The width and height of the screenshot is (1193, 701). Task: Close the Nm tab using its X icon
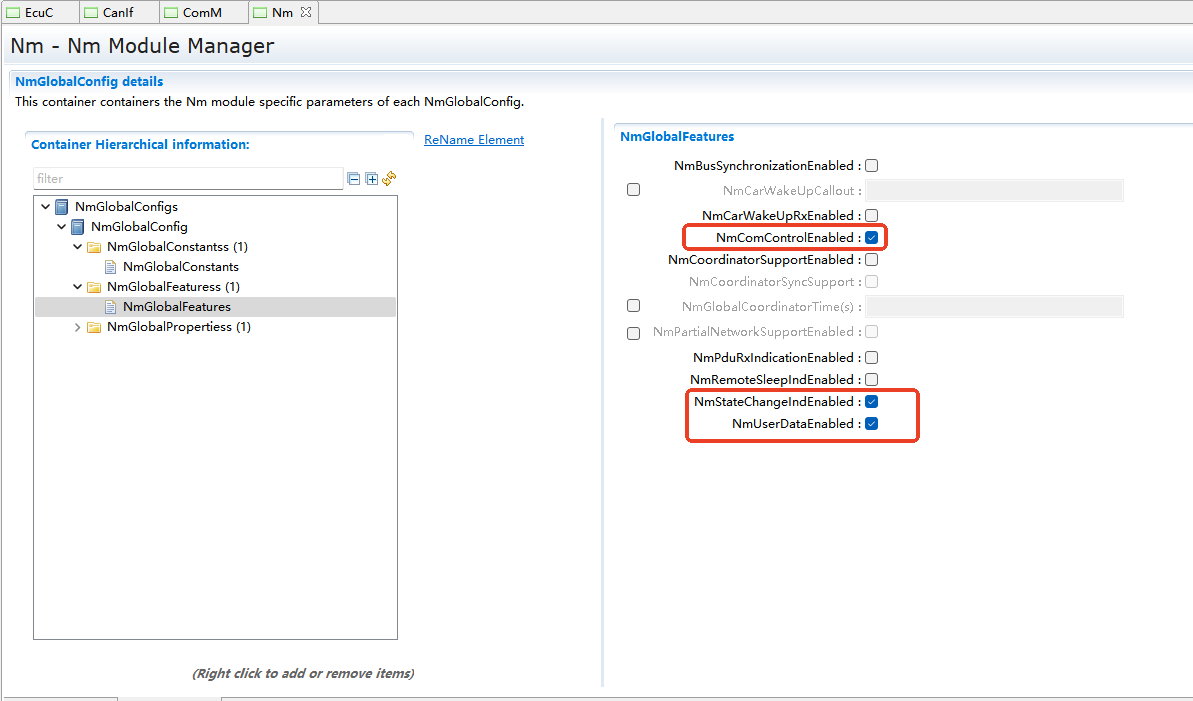point(306,12)
